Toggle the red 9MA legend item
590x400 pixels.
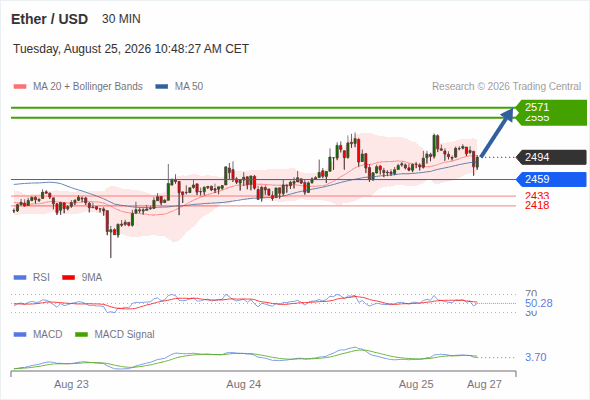82,278
